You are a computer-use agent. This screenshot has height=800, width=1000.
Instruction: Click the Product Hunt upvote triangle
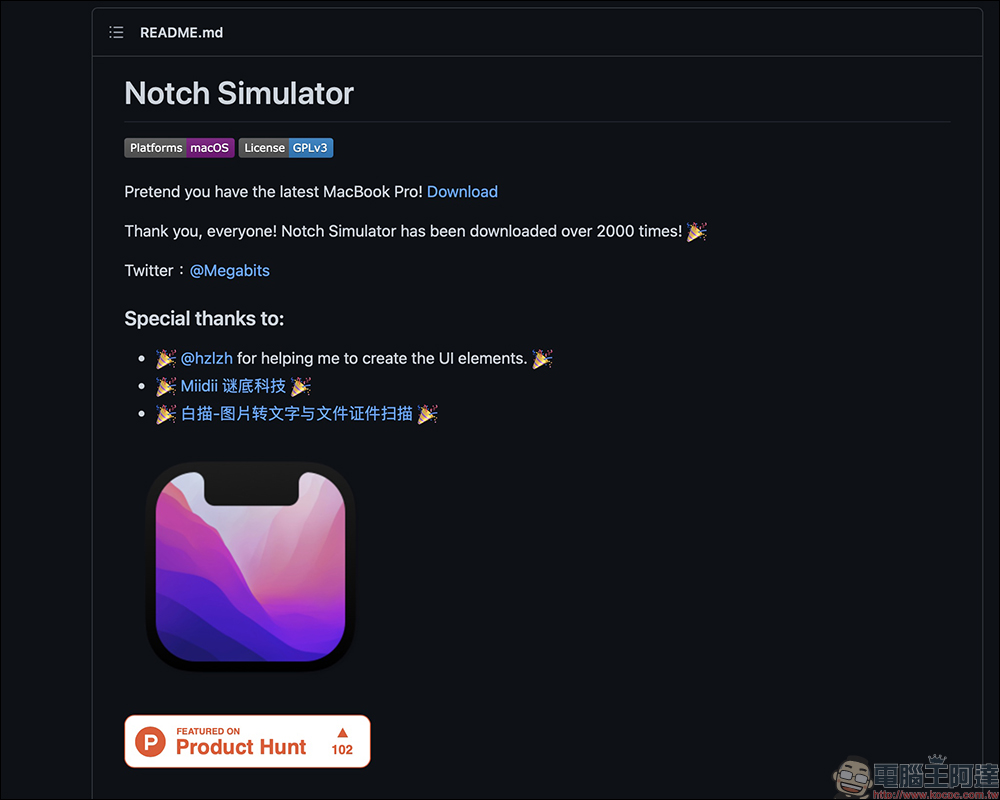coord(342,732)
